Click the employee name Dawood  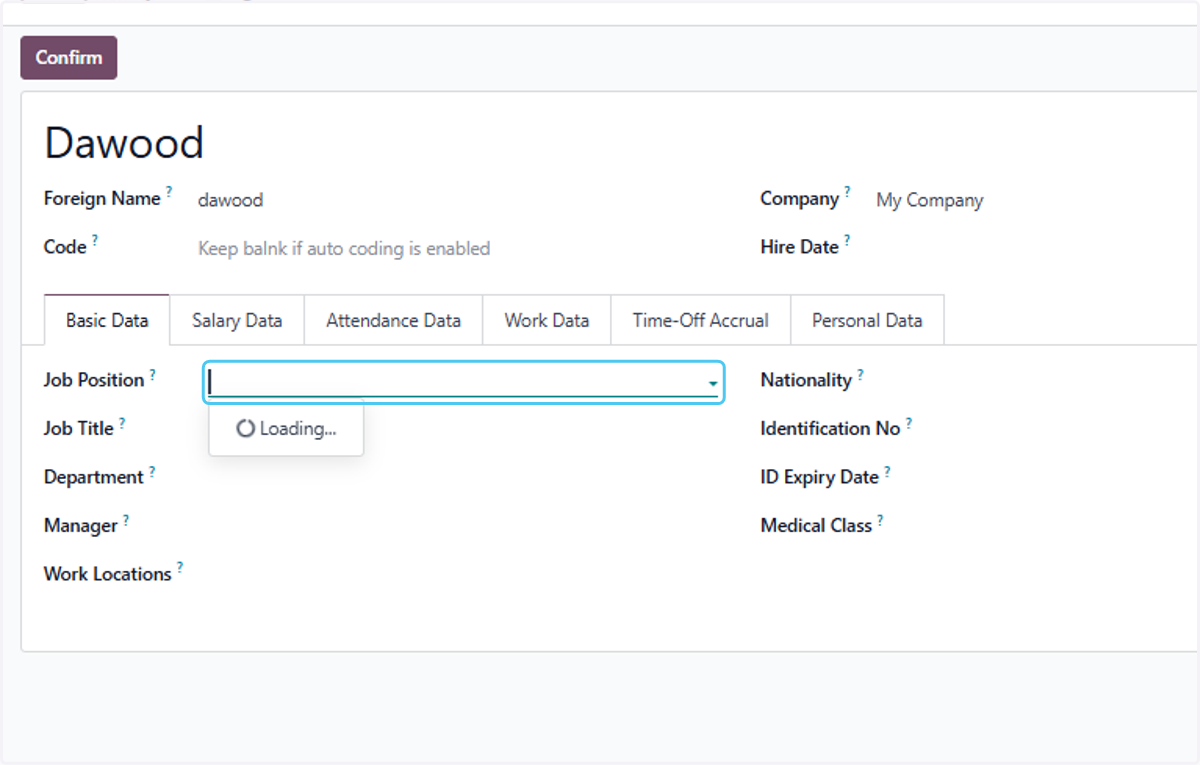[124, 143]
